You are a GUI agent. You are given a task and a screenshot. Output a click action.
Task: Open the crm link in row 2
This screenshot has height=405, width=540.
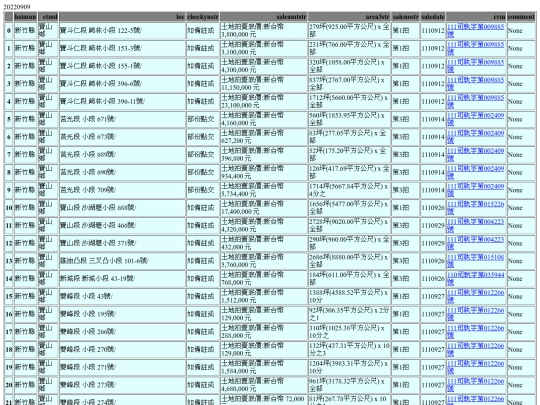475,66
